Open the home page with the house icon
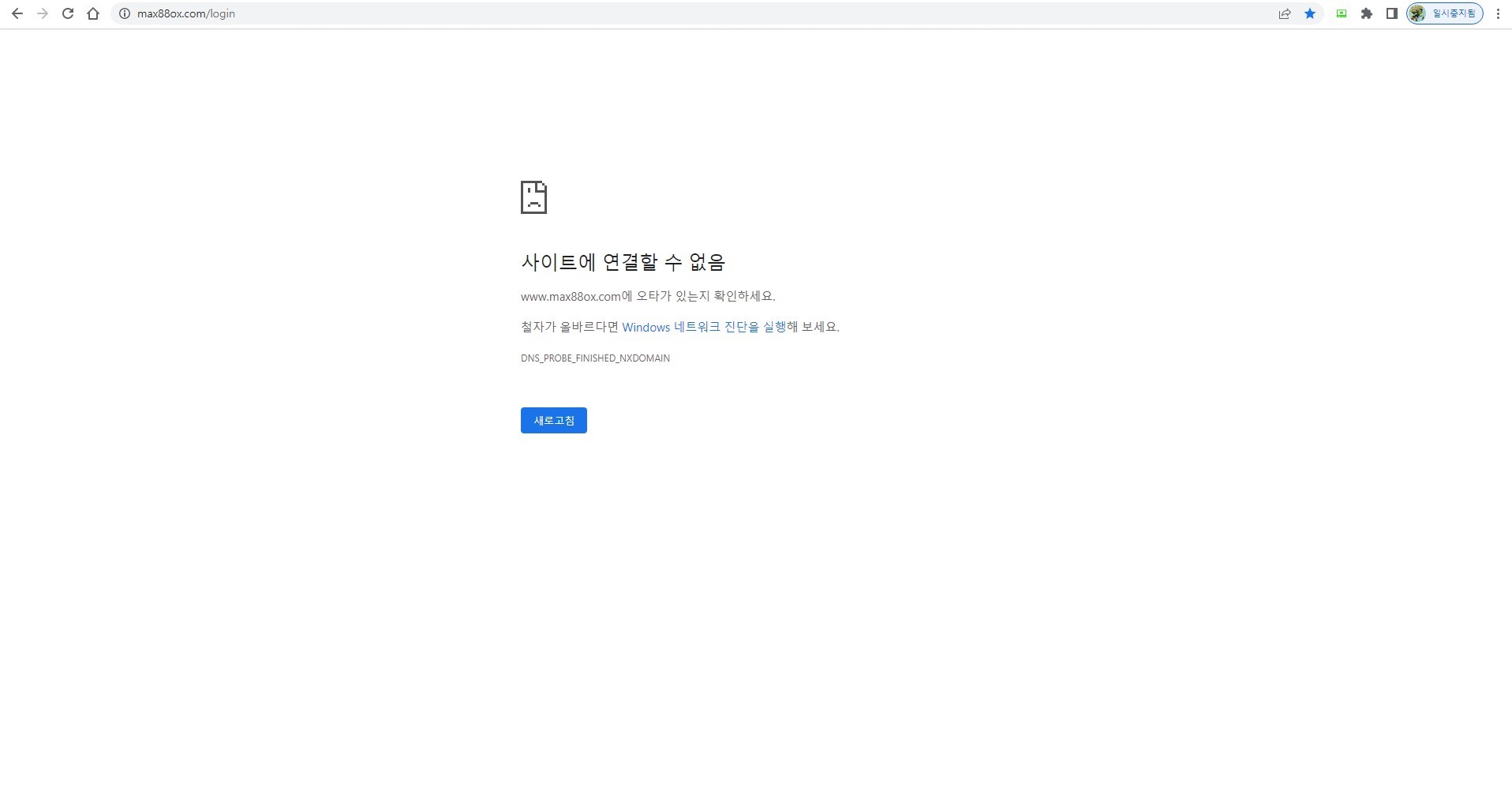Viewport: 1512px width, 791px height. coord(93,13)
